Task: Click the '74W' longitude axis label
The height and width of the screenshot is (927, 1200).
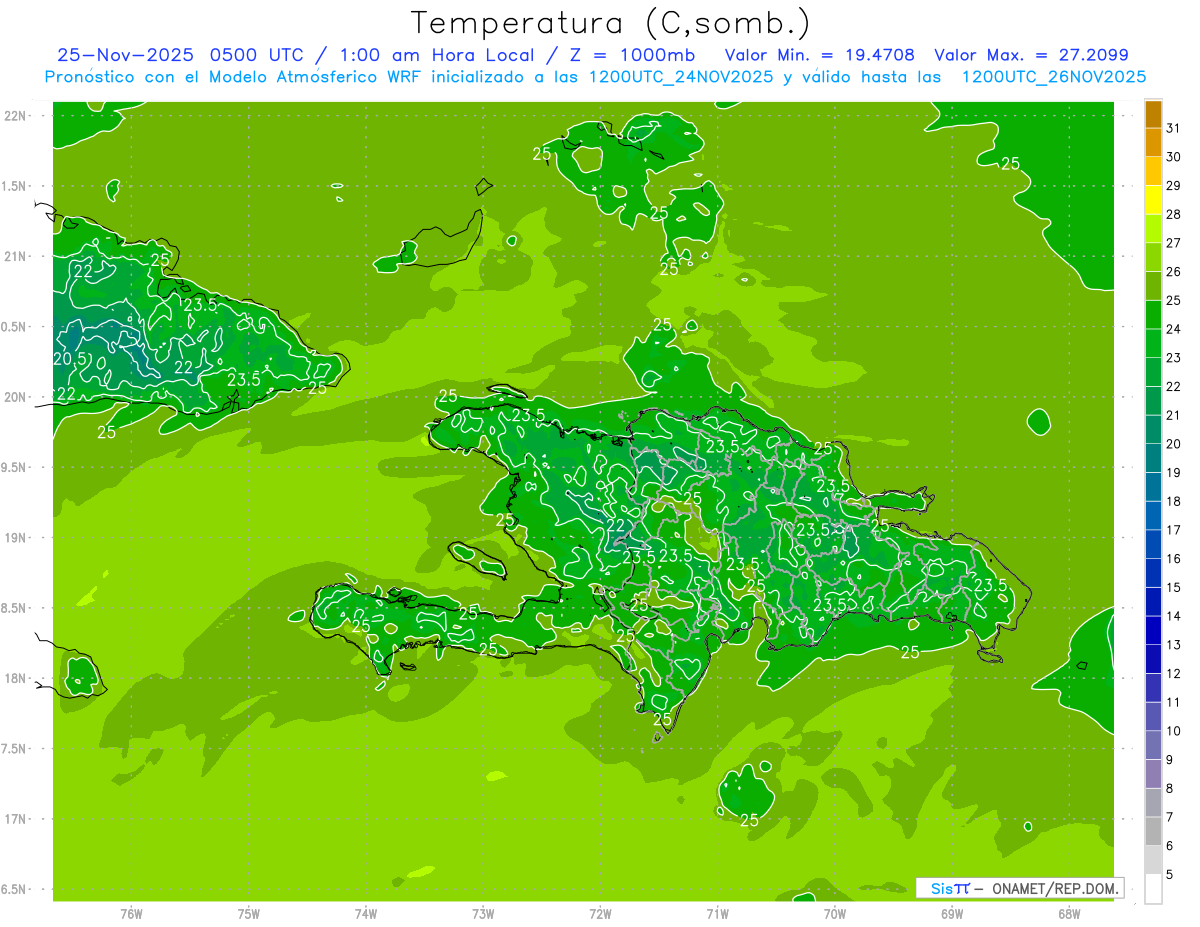Action: (366, 913)
